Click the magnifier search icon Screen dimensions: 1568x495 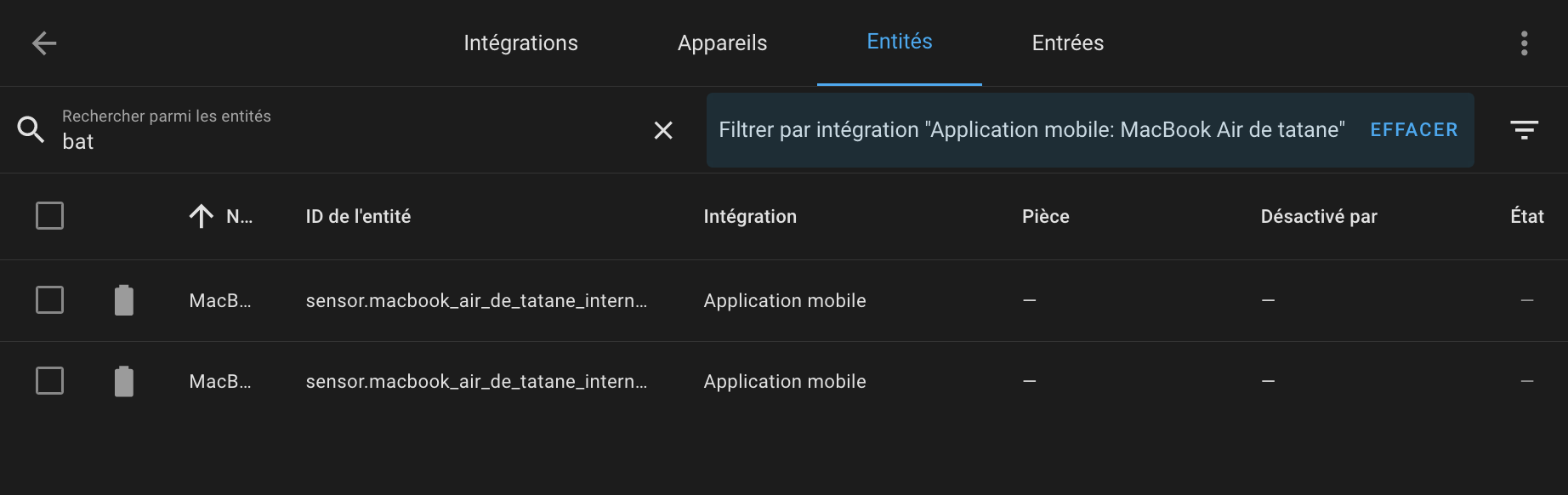31,129
